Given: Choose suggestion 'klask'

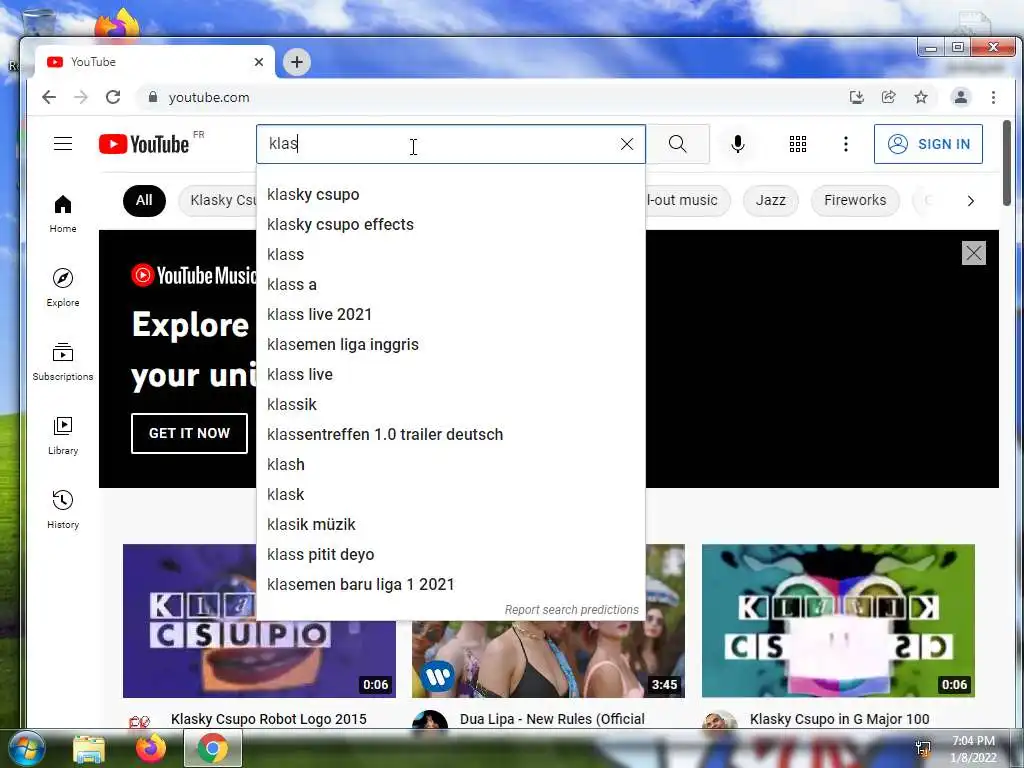Looking at the screenshot, I should (451, 495).
